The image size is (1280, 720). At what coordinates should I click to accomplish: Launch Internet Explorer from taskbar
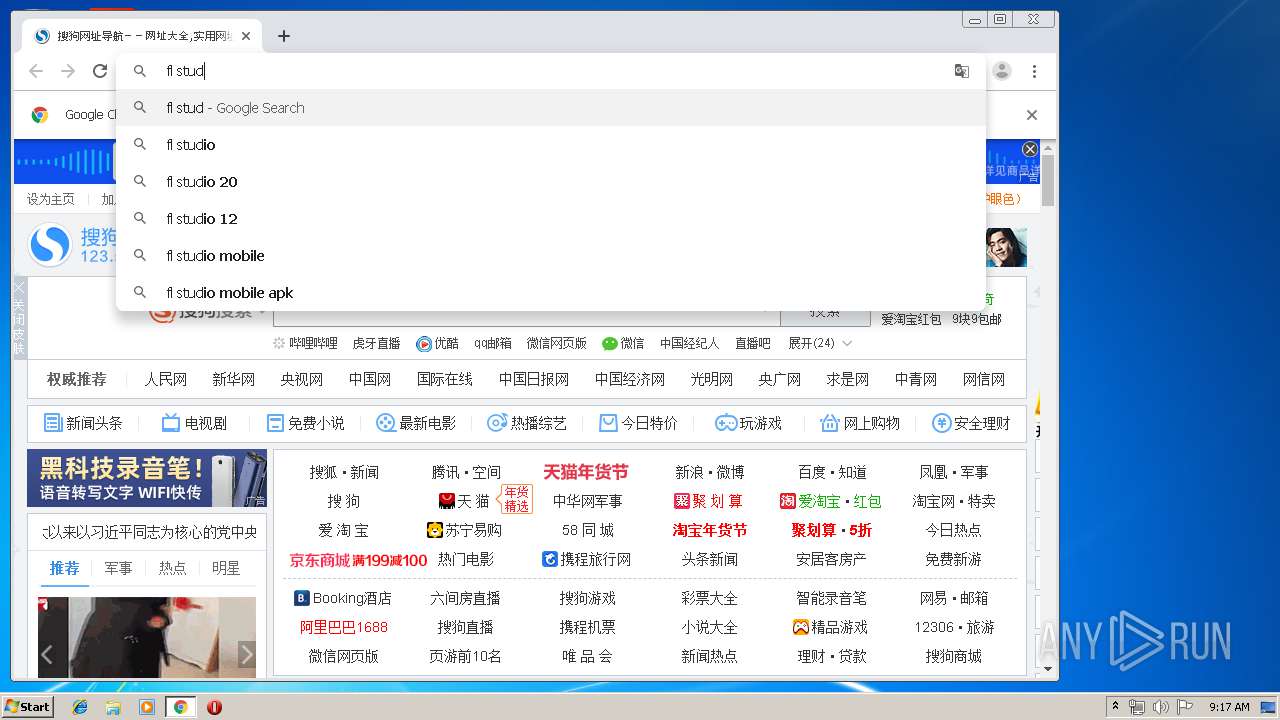[80, 707]
